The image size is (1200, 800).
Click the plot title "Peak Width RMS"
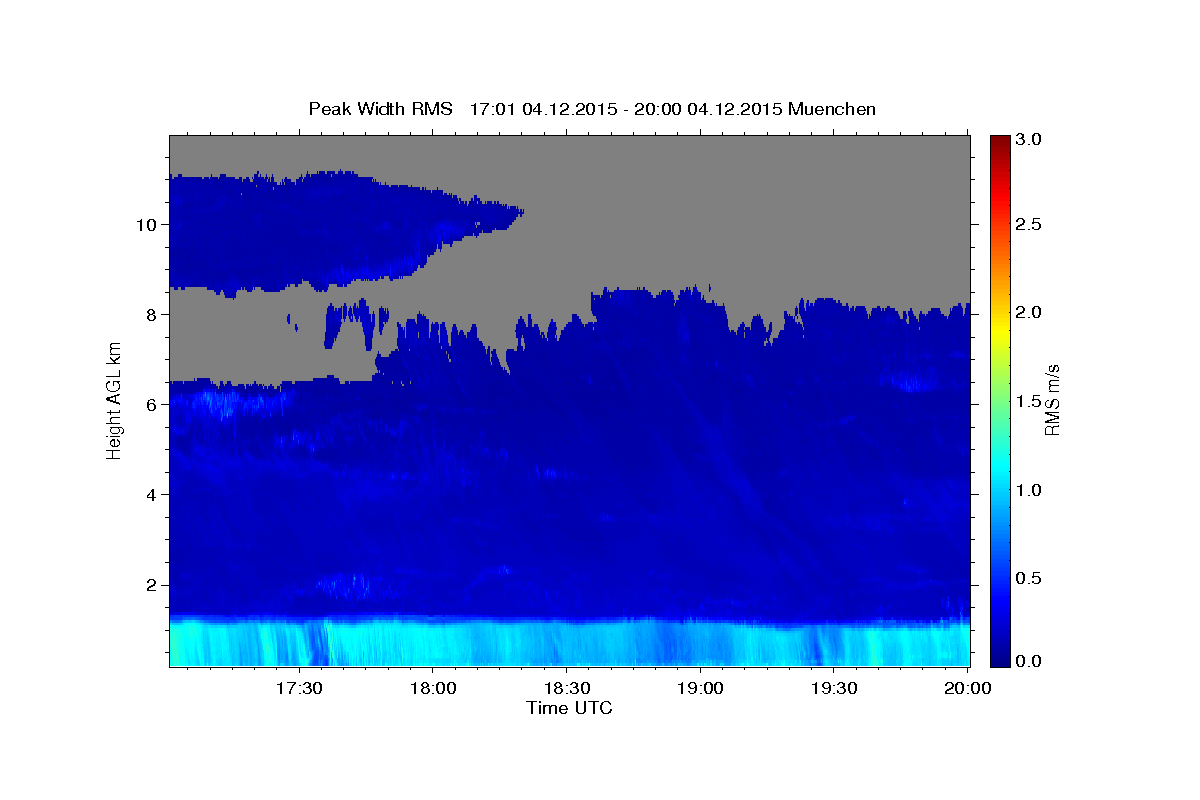click(x=380, y=108)
